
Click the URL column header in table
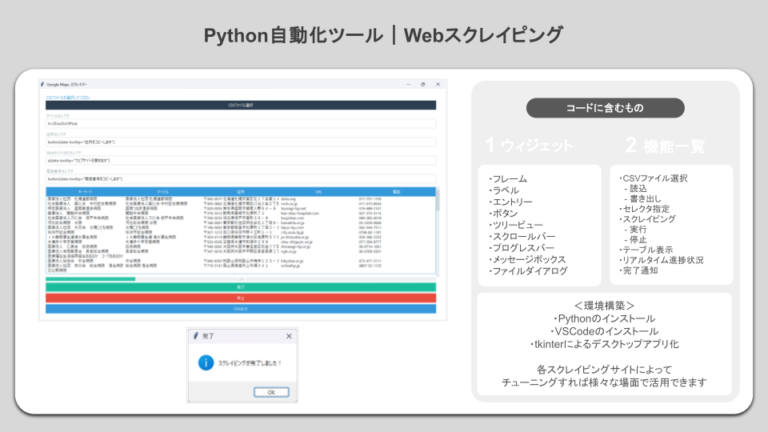pyautogui.click(x=317, y=191)
